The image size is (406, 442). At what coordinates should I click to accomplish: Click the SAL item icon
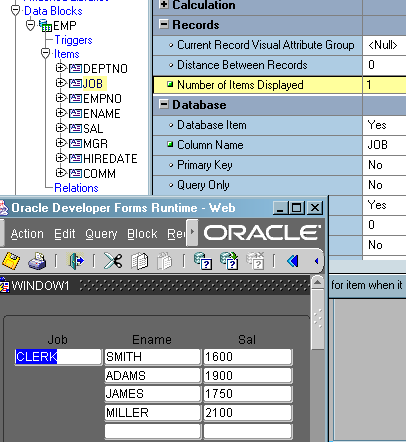[x=75, y=128]
